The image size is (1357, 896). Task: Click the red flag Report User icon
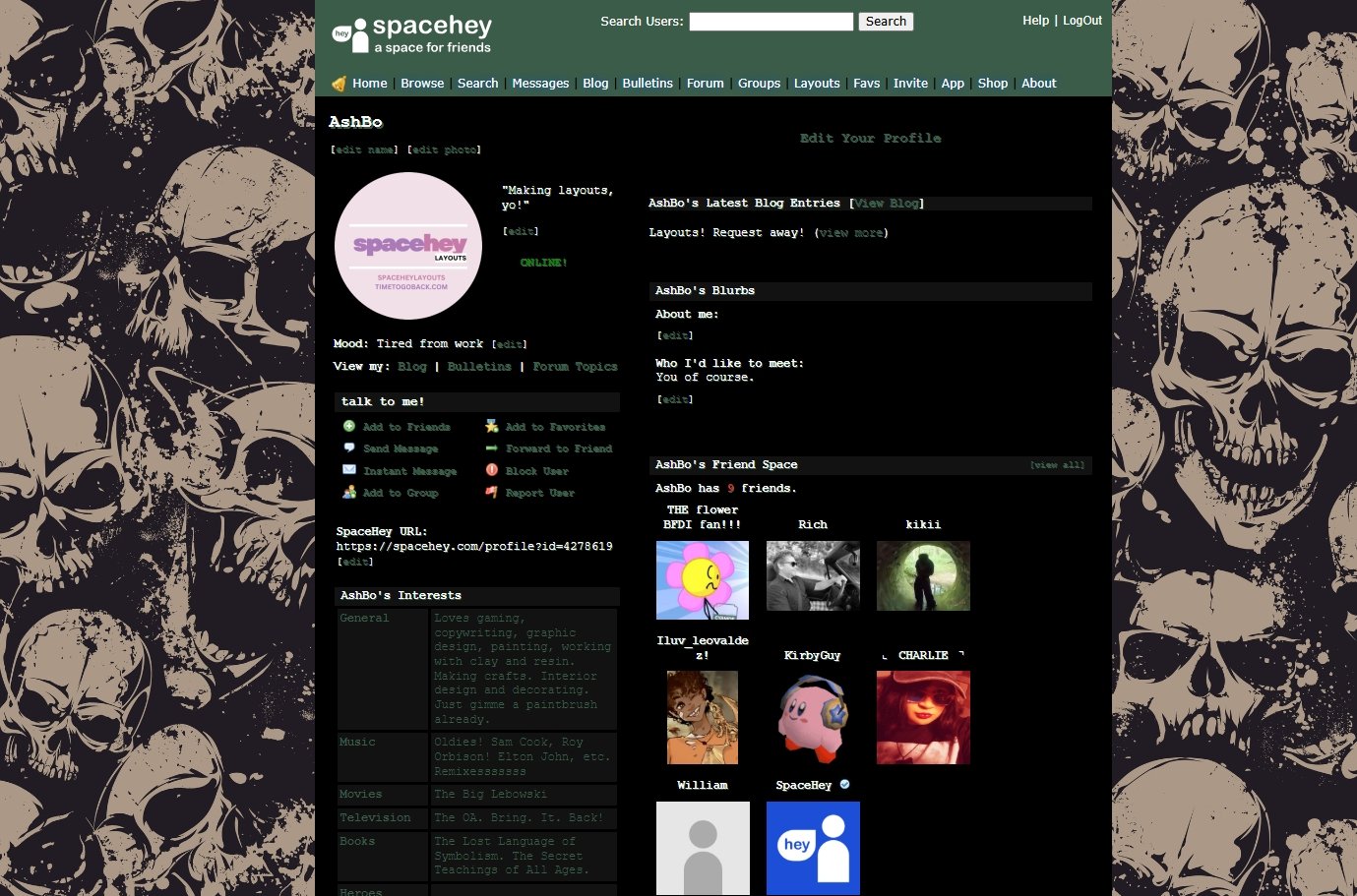pyautogui.click(x=491, y=492)
